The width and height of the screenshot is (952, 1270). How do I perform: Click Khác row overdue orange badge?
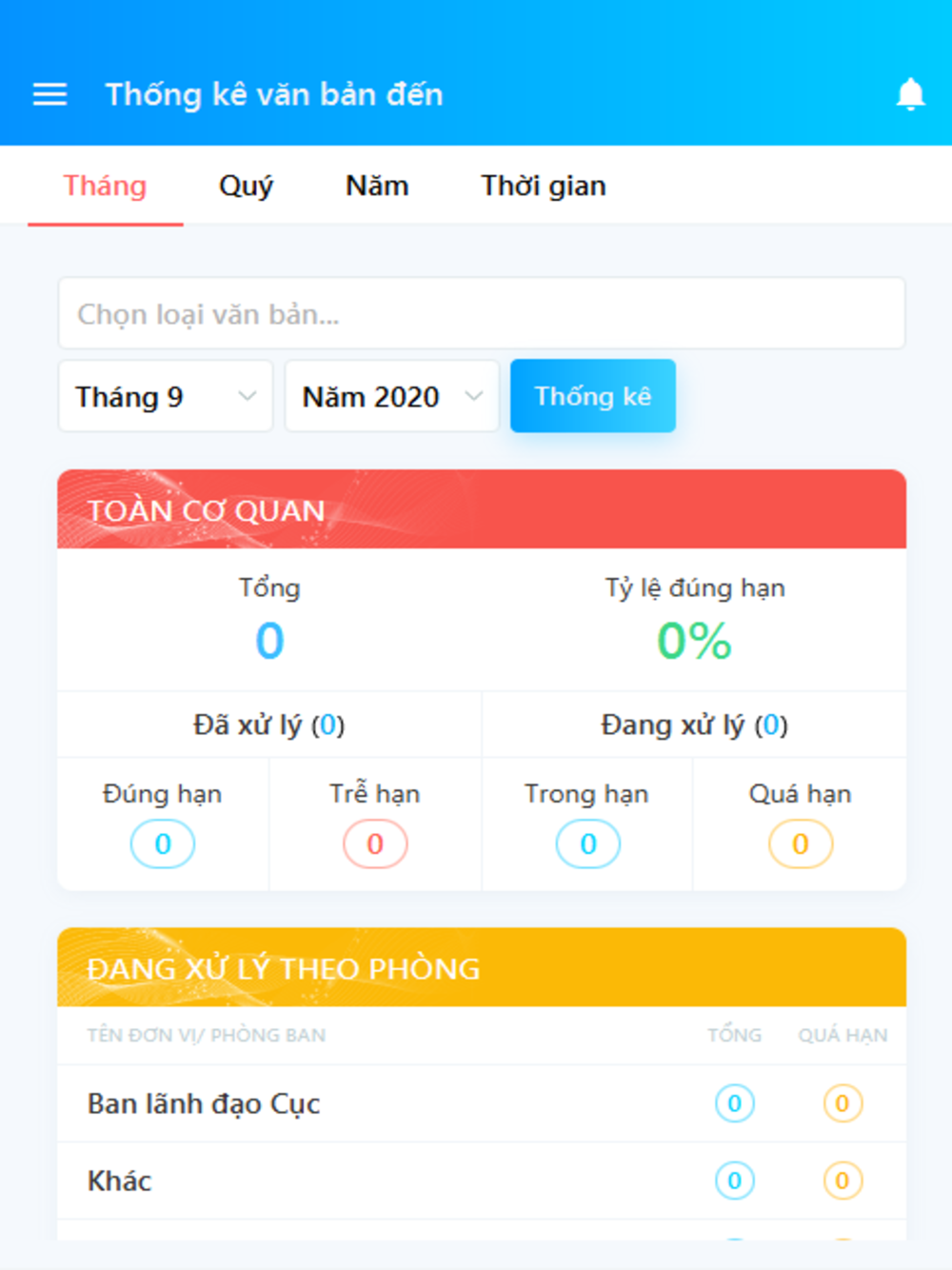843,1181
